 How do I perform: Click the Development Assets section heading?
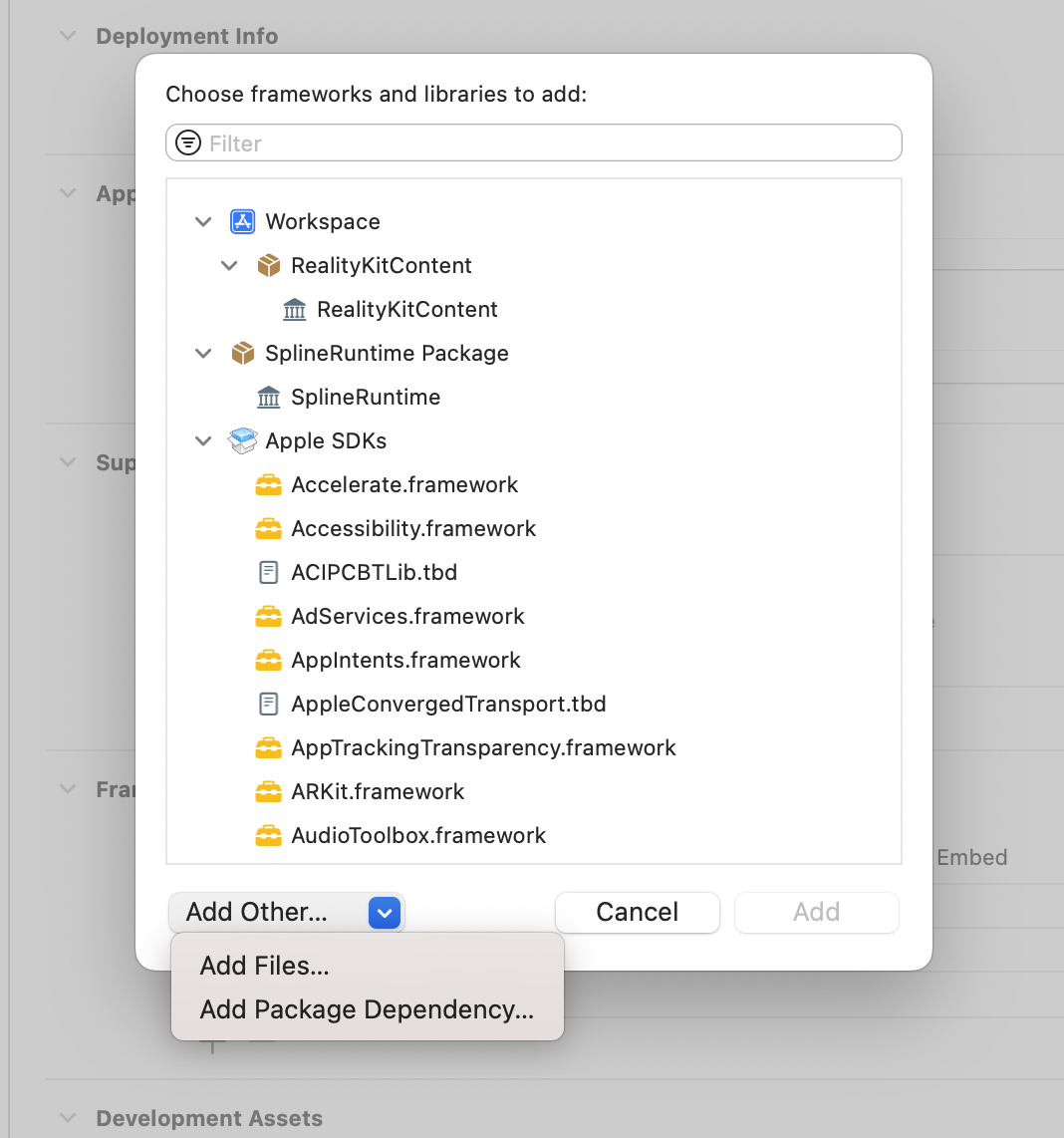pyautogui.click(x=209, y=1118)
